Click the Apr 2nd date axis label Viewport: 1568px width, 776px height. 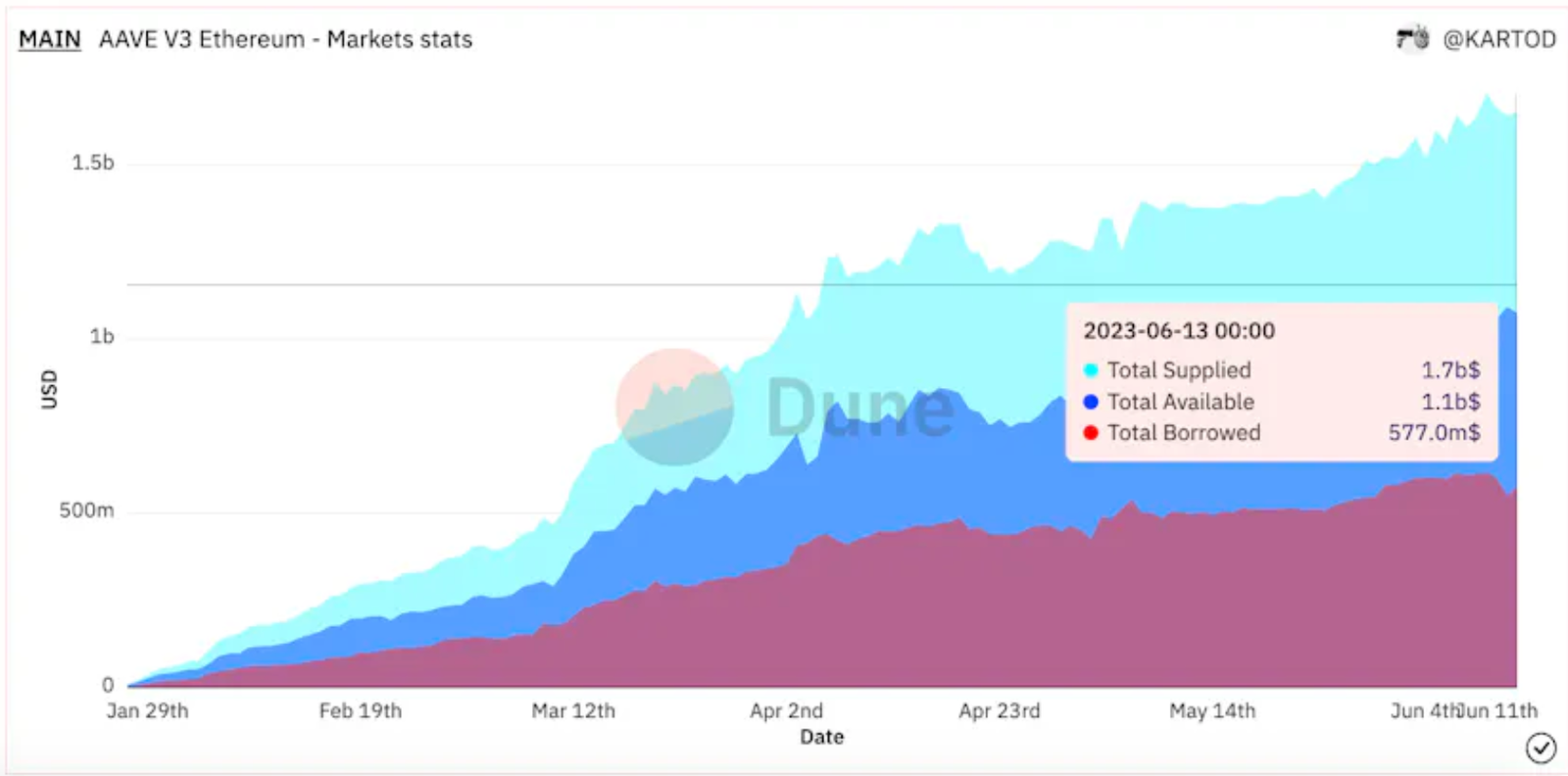tap(786, 711)
